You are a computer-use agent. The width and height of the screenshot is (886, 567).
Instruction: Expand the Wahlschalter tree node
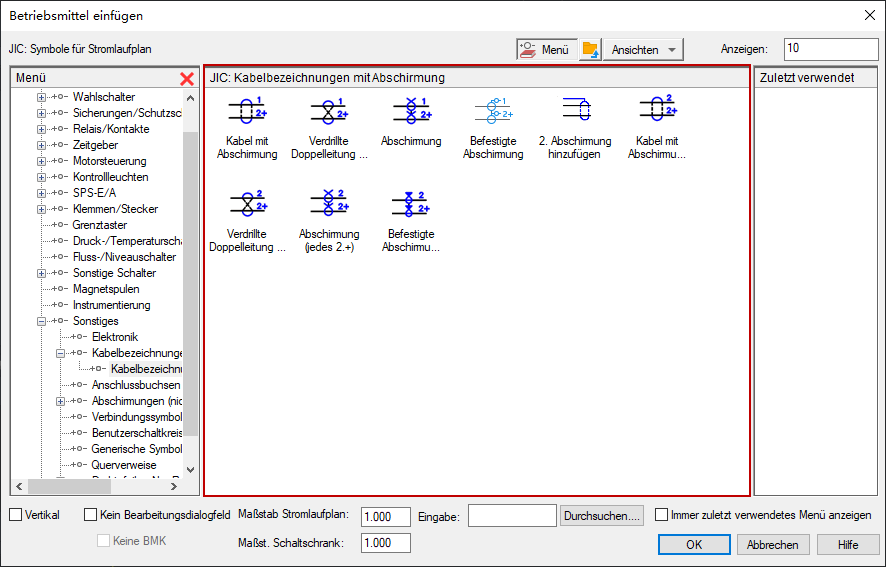coord(41,97)
